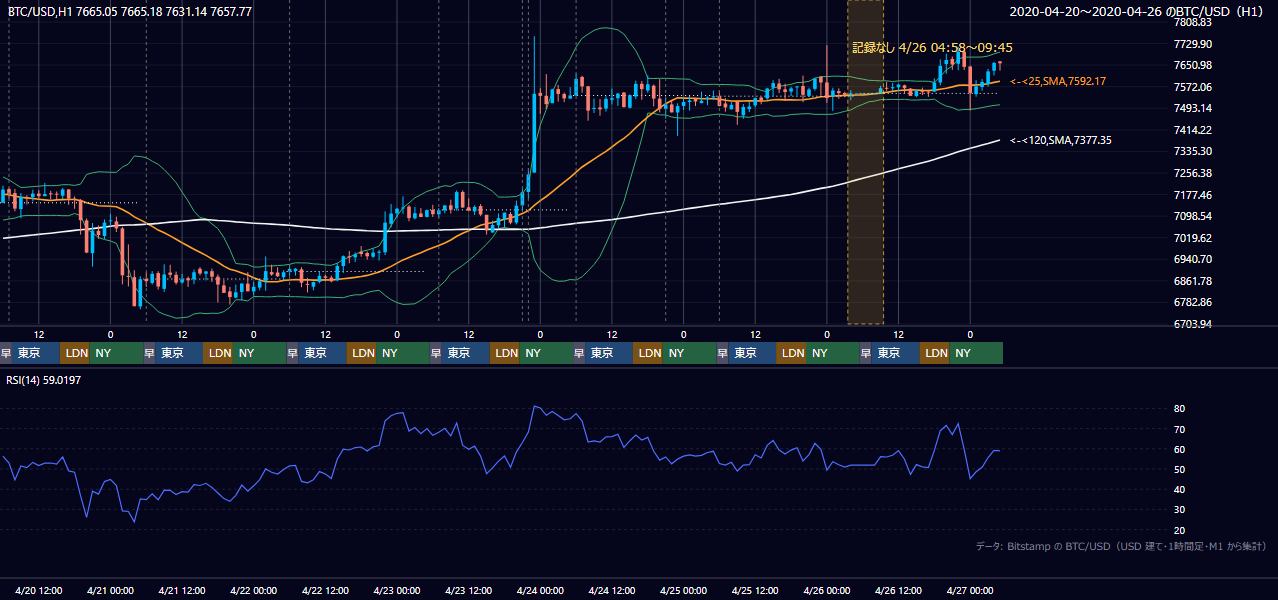Click the 4/24 00:00 time axis label
This screenshot has height=600, width=1278.
click(540, 591)
